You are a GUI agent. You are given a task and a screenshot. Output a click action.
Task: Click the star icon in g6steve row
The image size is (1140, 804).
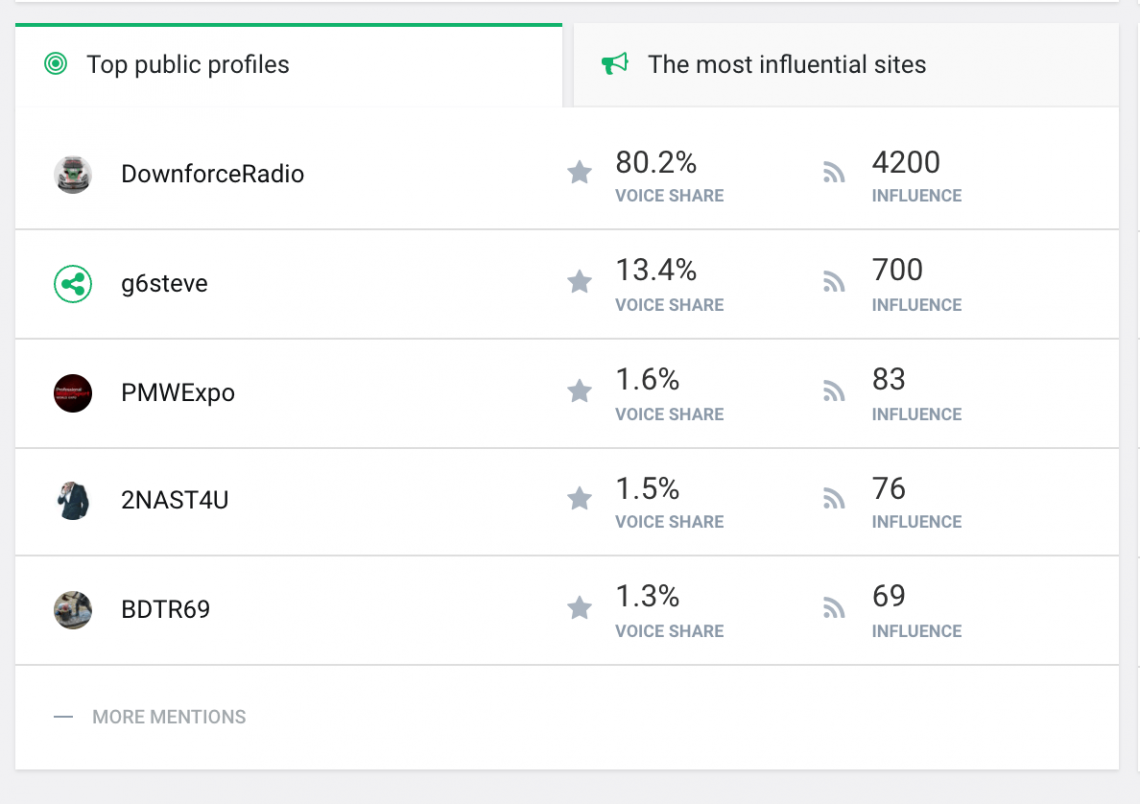pyautogui.click(x=580, y=282)
